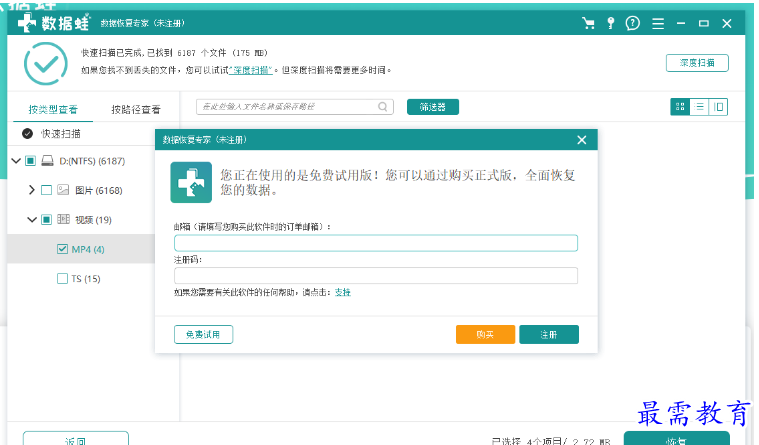Focus the order email input field
759x445 pixels.
click(376, 243)
